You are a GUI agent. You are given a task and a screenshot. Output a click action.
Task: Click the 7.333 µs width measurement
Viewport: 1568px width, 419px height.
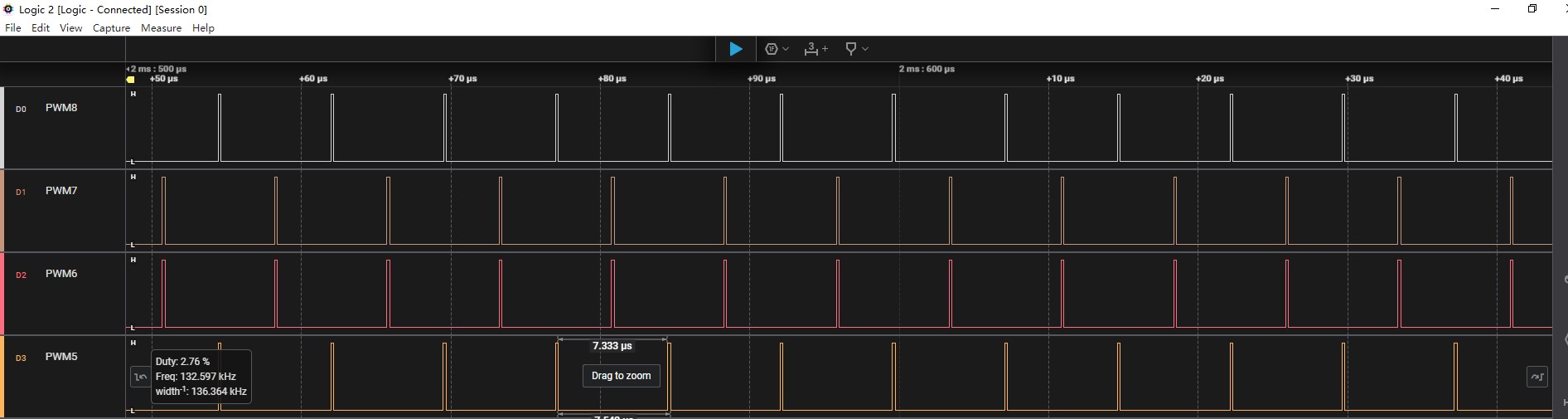[x=612, y=346]
